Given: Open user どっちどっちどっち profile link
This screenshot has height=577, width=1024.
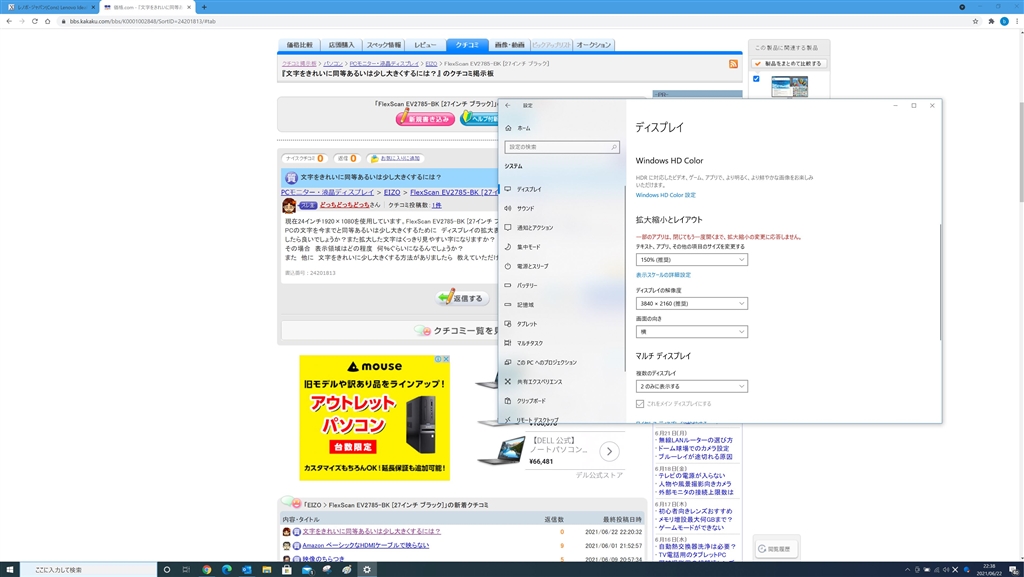Looking at the screenshot, I should (x=344, y=205).
